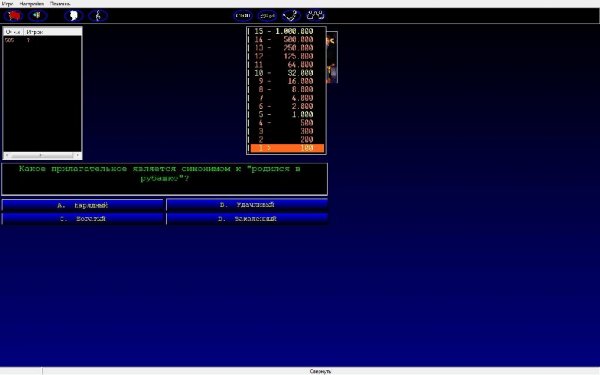Click the horizontal scrollbar in the players panel
This screenshot has height=375, width=600.
(42, 155)
